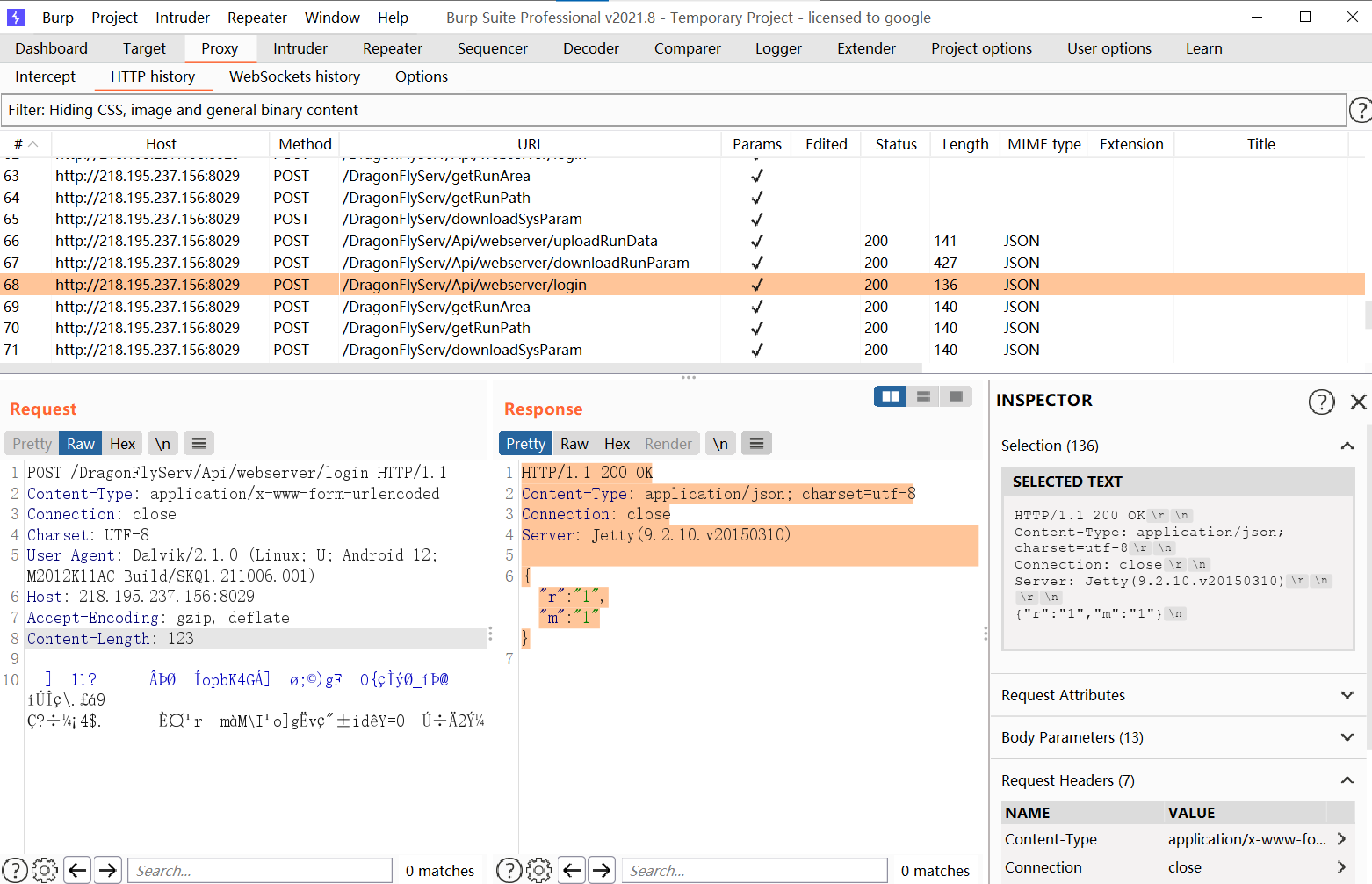Screen dimensions: 1372x884
Task: Collapse the Selection (136) section
Action: tap(1347, 446)
